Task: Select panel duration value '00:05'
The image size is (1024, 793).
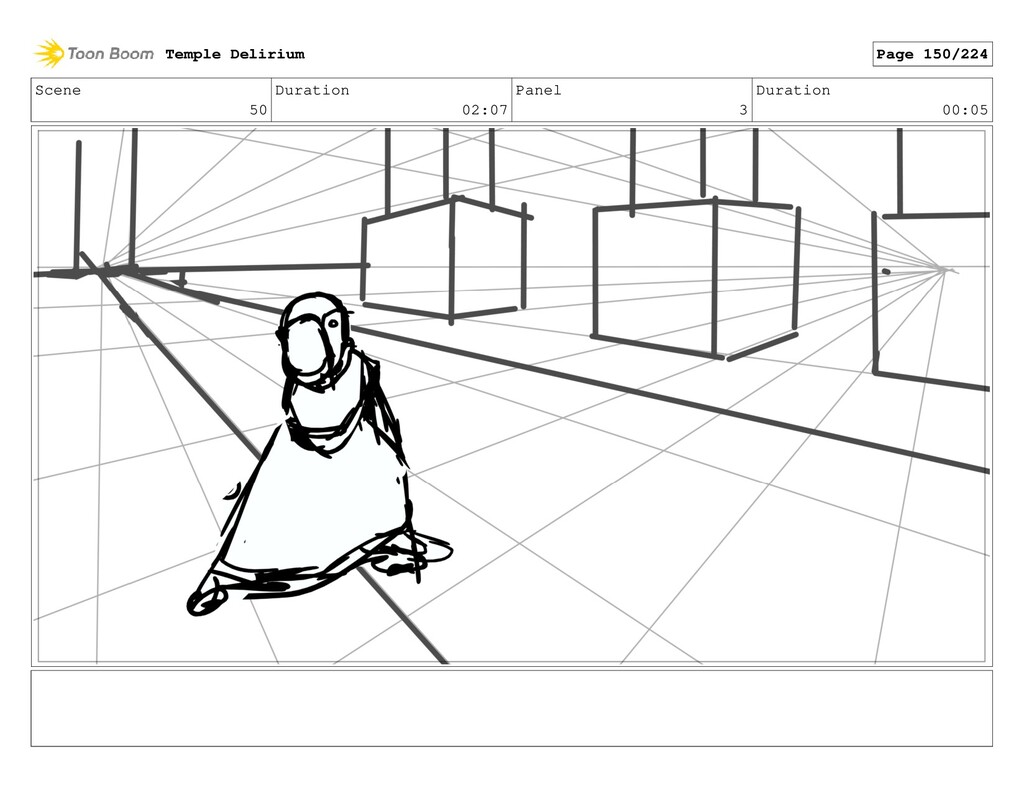Action: (965, 110)
